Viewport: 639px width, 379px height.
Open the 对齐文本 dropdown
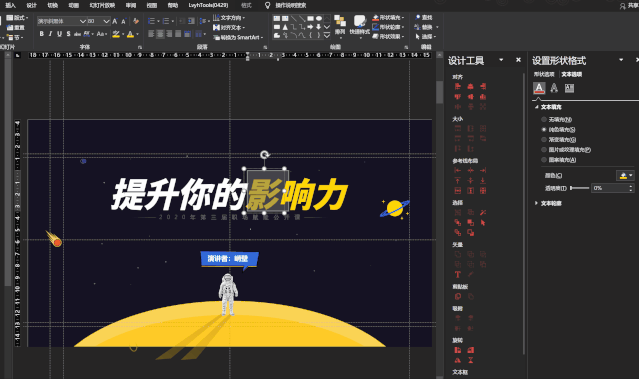(229, 28)
